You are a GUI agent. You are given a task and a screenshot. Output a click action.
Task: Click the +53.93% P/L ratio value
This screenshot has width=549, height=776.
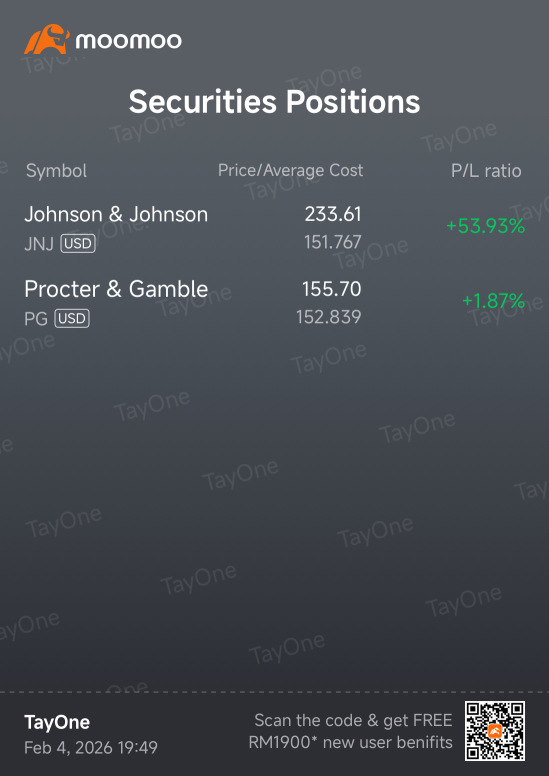point(485,226)
